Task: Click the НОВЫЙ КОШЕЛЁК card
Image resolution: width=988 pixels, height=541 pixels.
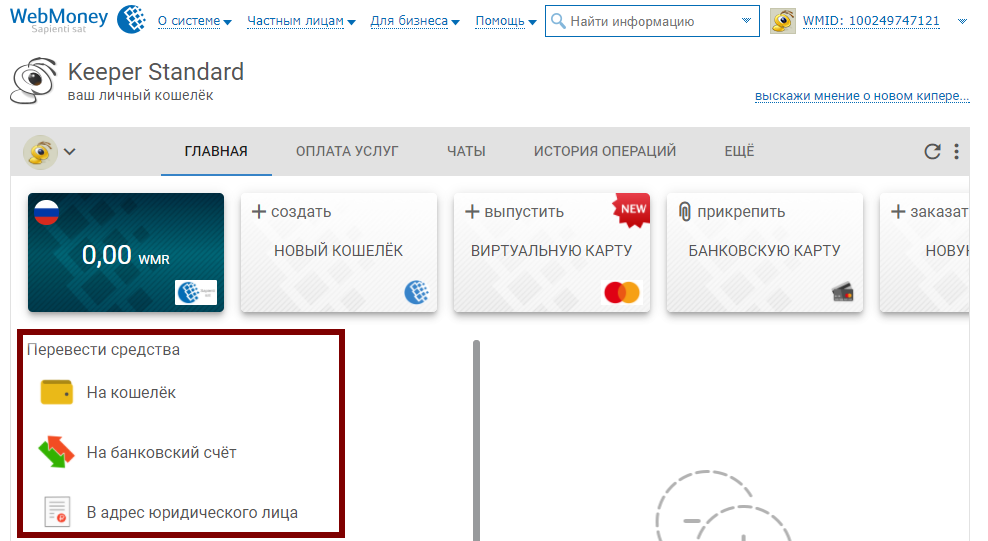Action: [x=339, y=252]
